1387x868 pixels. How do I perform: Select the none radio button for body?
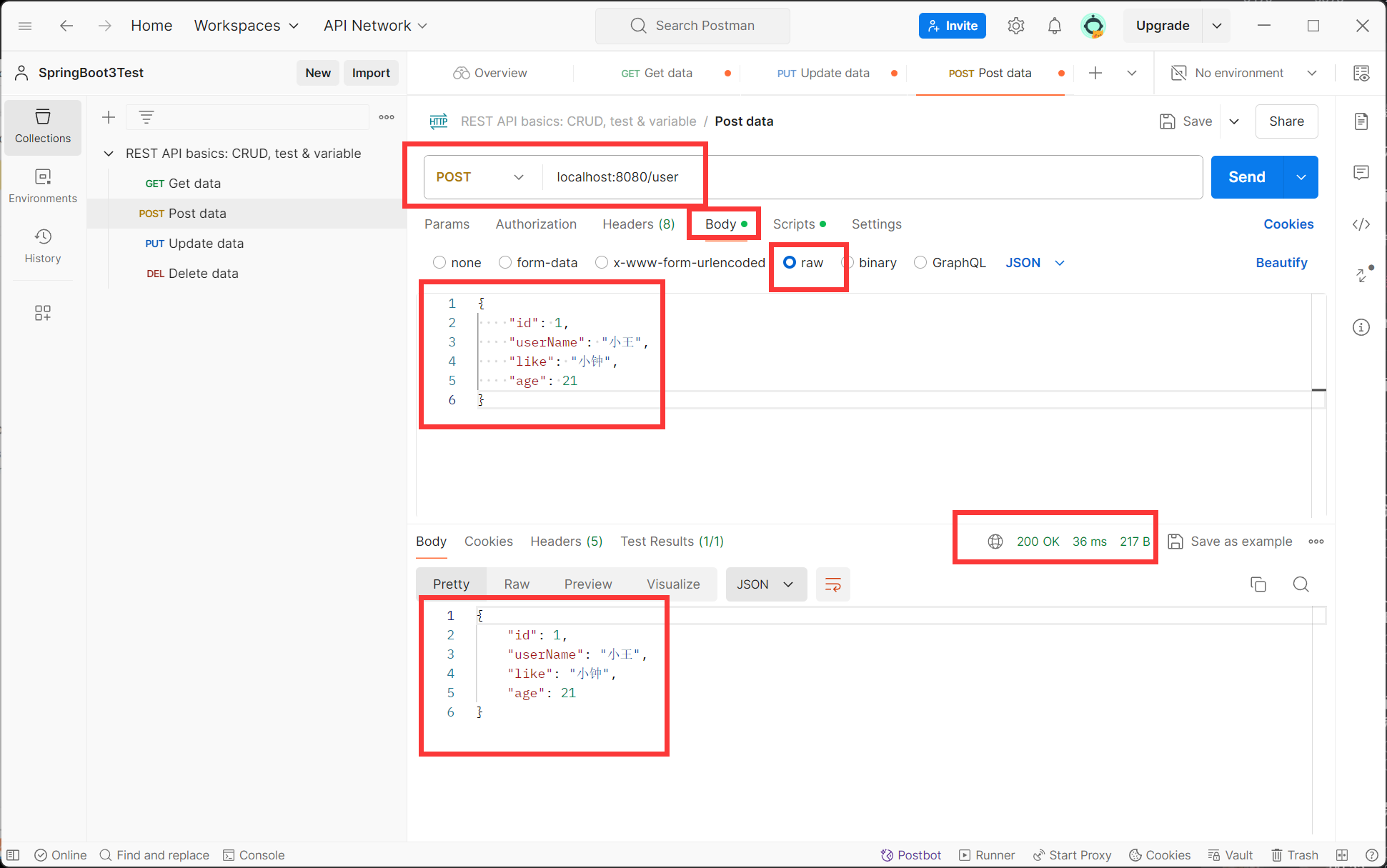(438, 262)
